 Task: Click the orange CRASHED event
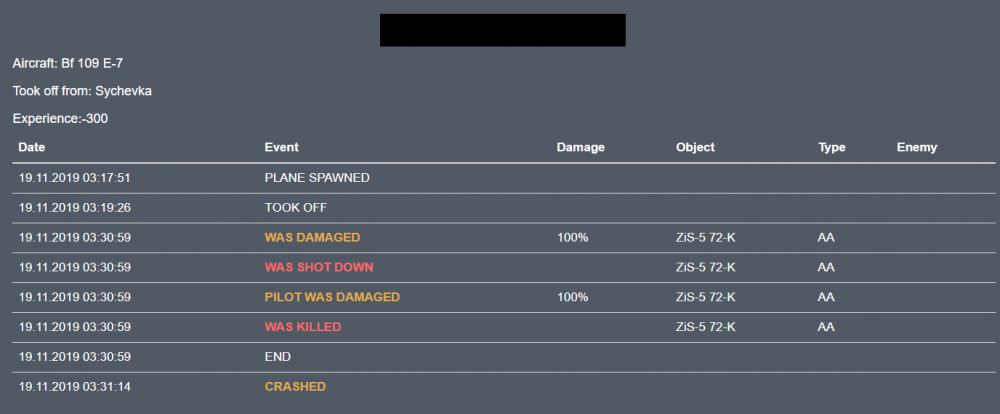tap(295, 387)
